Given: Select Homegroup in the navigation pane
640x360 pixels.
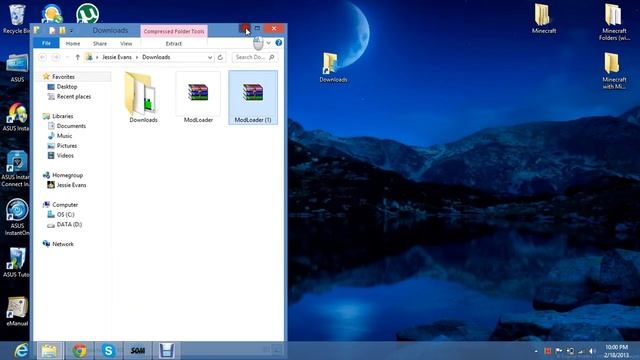Looking at the screenshot, I should pos(67,175).
